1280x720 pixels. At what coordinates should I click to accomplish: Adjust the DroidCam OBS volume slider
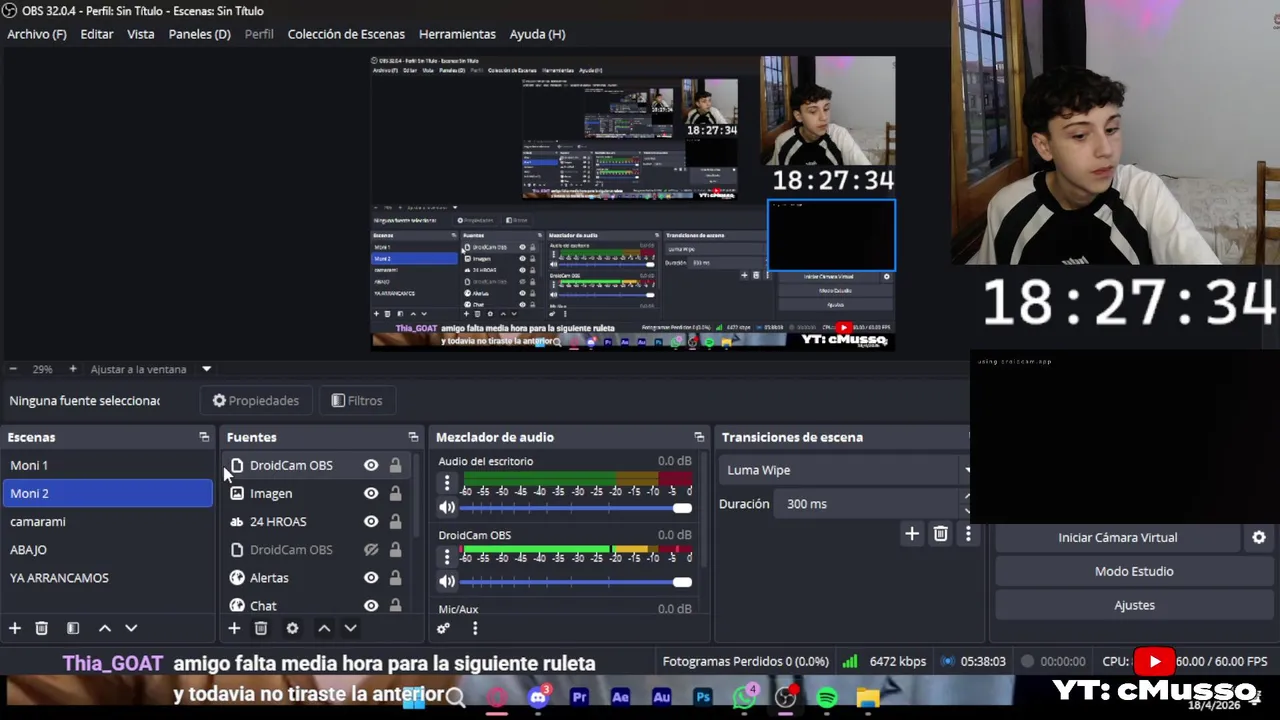pos(576,582)
